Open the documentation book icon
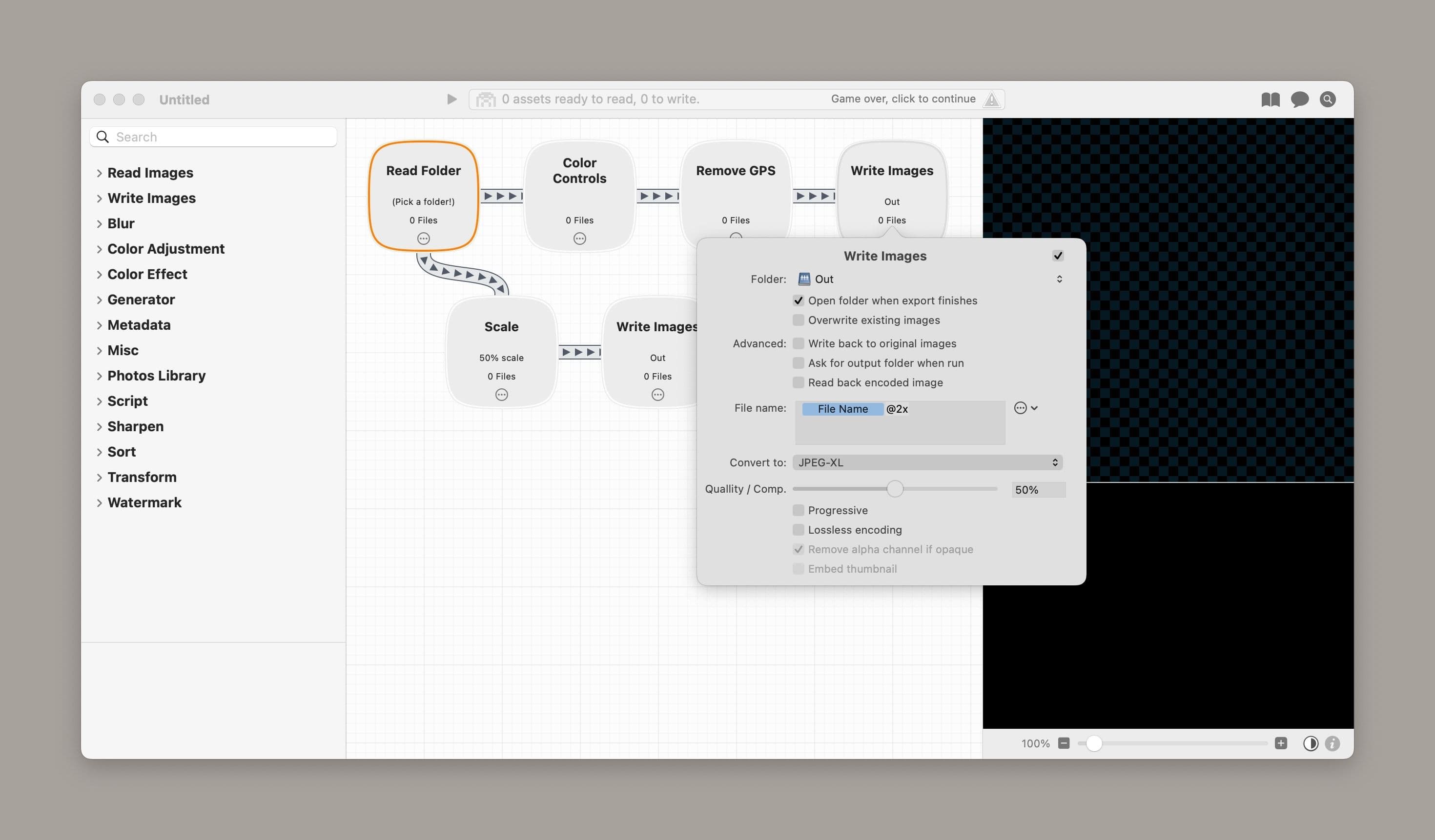The width and height of the screenshot is (1435, 840). tap(1271, 100)
